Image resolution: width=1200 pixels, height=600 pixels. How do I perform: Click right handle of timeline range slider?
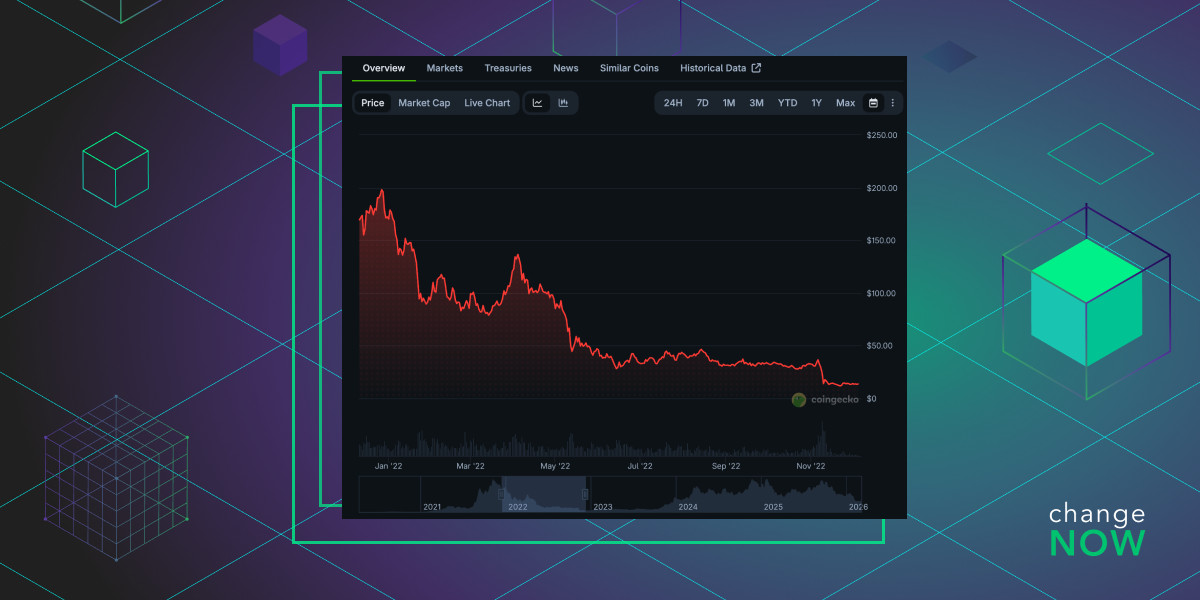pyautogui.click(x=585, y=493)
